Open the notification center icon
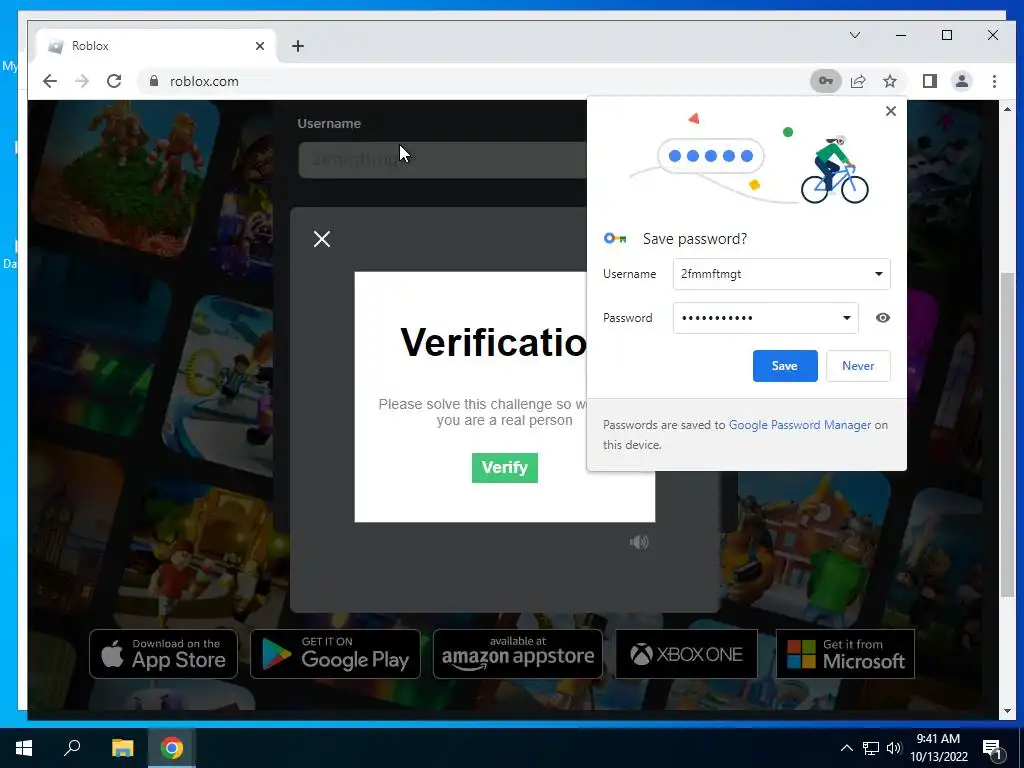1024x768 pixels. pyautogui.click(x=991, y=749)
